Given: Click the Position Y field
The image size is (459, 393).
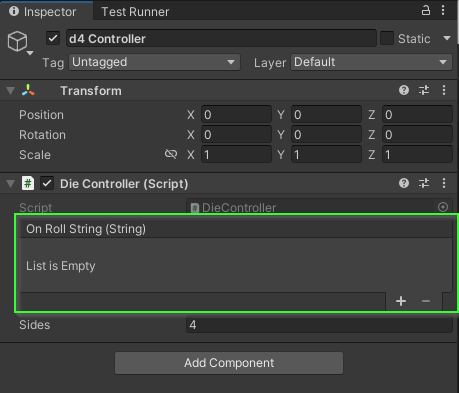Looking at the screenshot, I should (326, 115).
